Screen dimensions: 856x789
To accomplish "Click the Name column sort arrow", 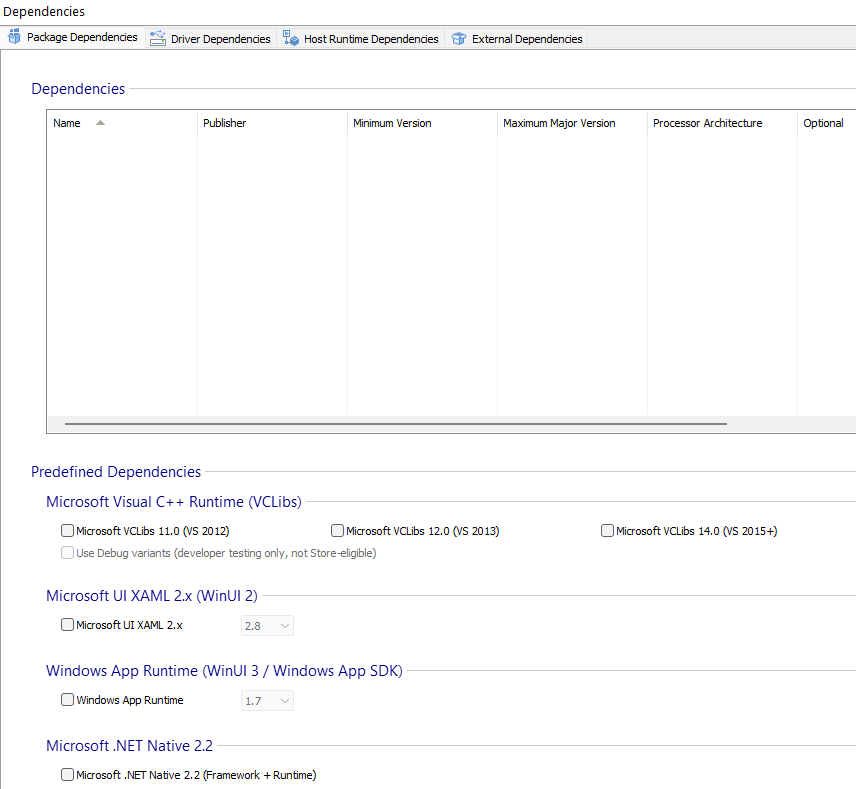I will (x=100, y=123).
